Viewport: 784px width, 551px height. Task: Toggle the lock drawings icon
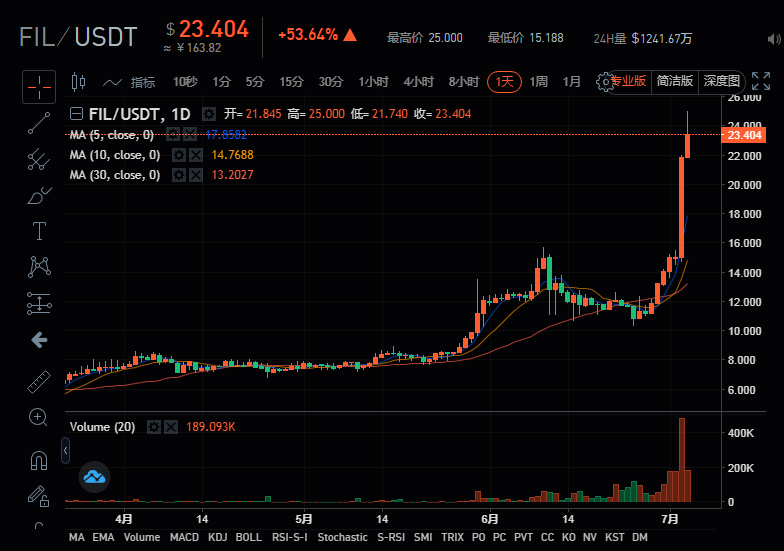tap(39, 495)
